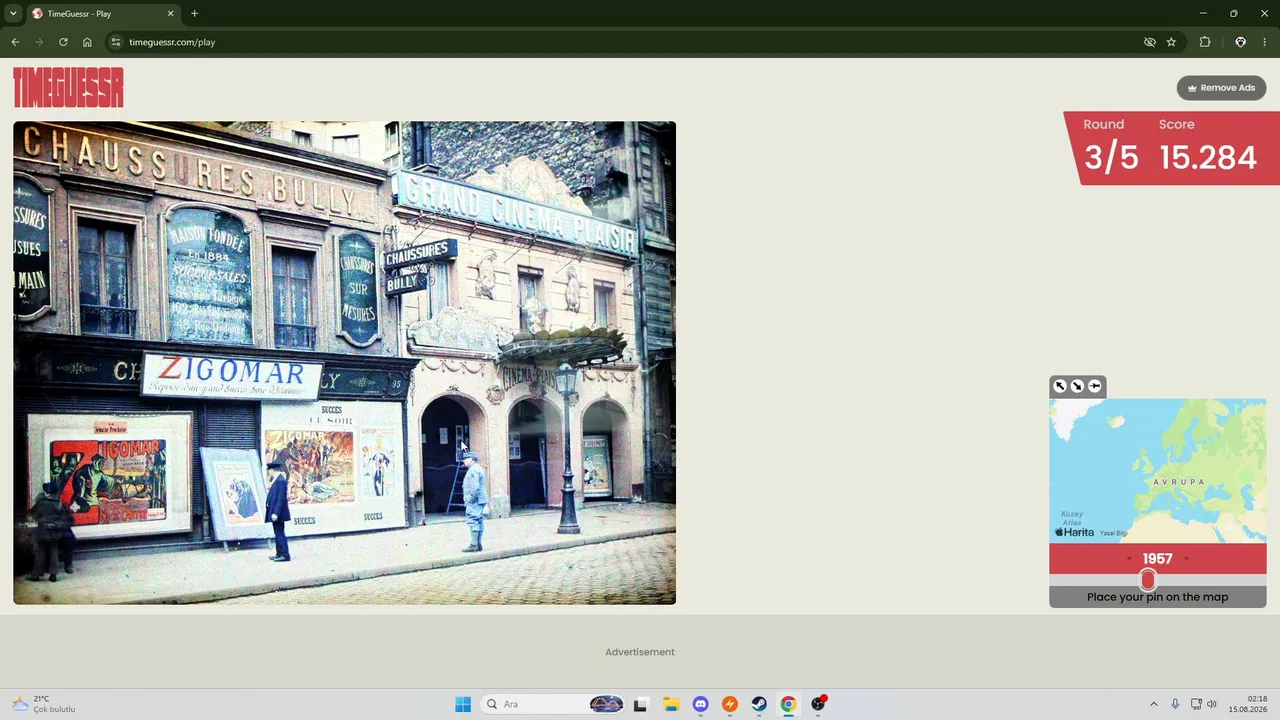This screenshot has height=720, width=1280.
Task: Open the orange lightning app in the taskbar
Action: pyautogui.click(x=730, y=704)
